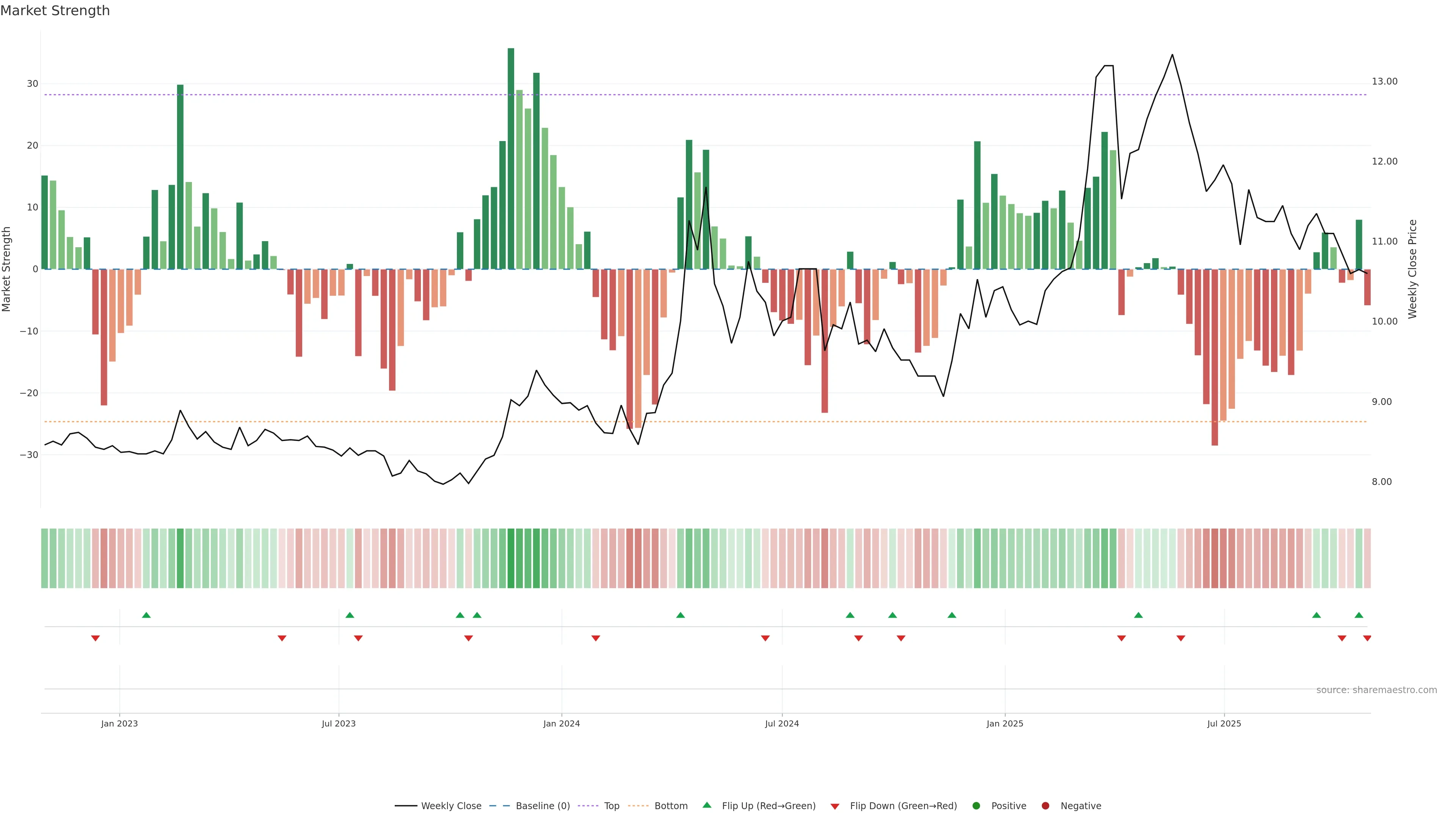Click the darkest green cell in the heatmap strip

coord(511,559)
